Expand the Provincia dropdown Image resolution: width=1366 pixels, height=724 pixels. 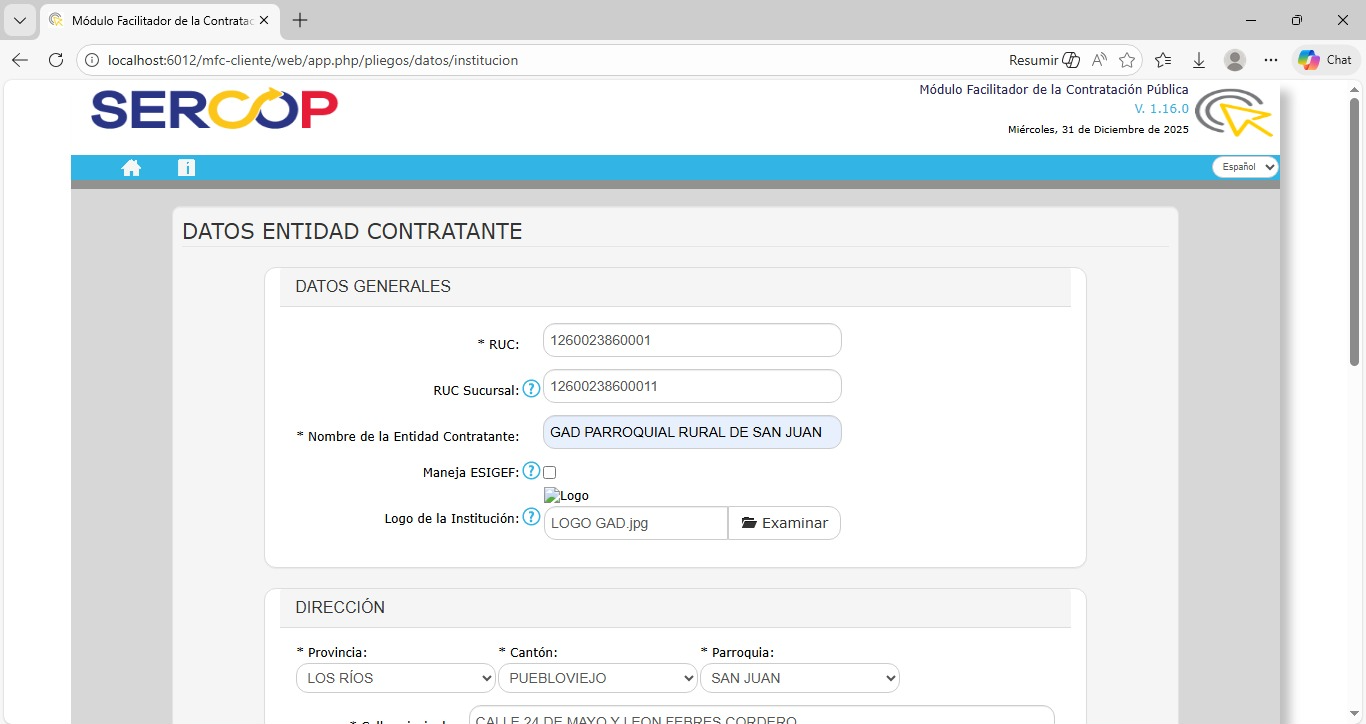click(x=396, y=678)
